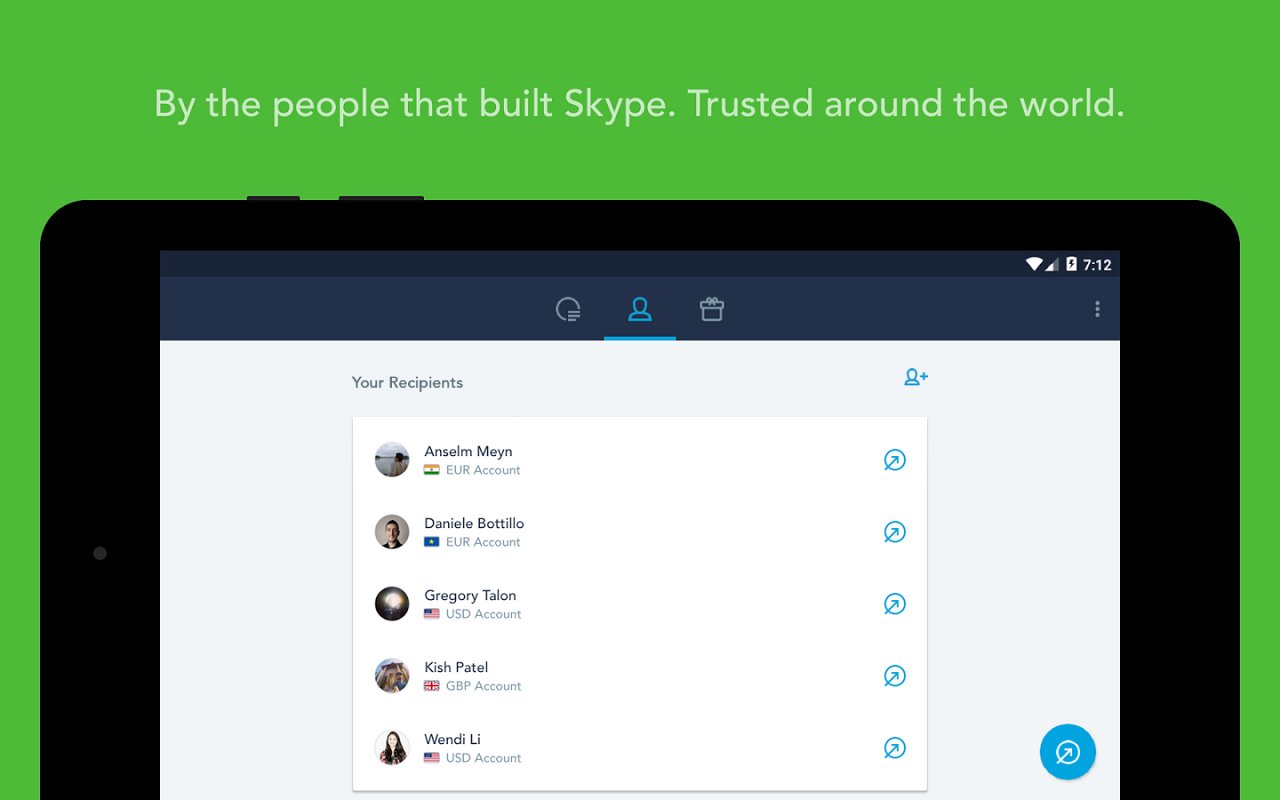
Task: Tap the send arrow beside Daniele Bottillo
Action: pyautogui.click(x=895, y=532)
